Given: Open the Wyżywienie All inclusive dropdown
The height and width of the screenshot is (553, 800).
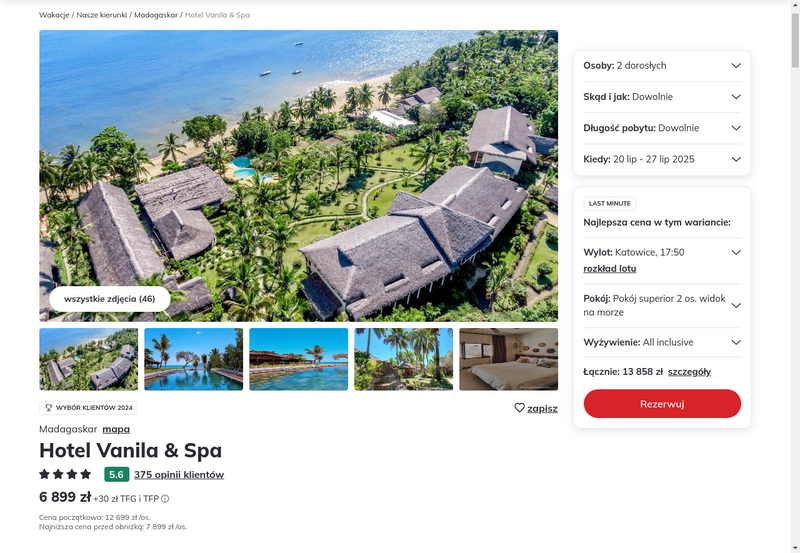Looking at the screenshot, I should (662, 342).
